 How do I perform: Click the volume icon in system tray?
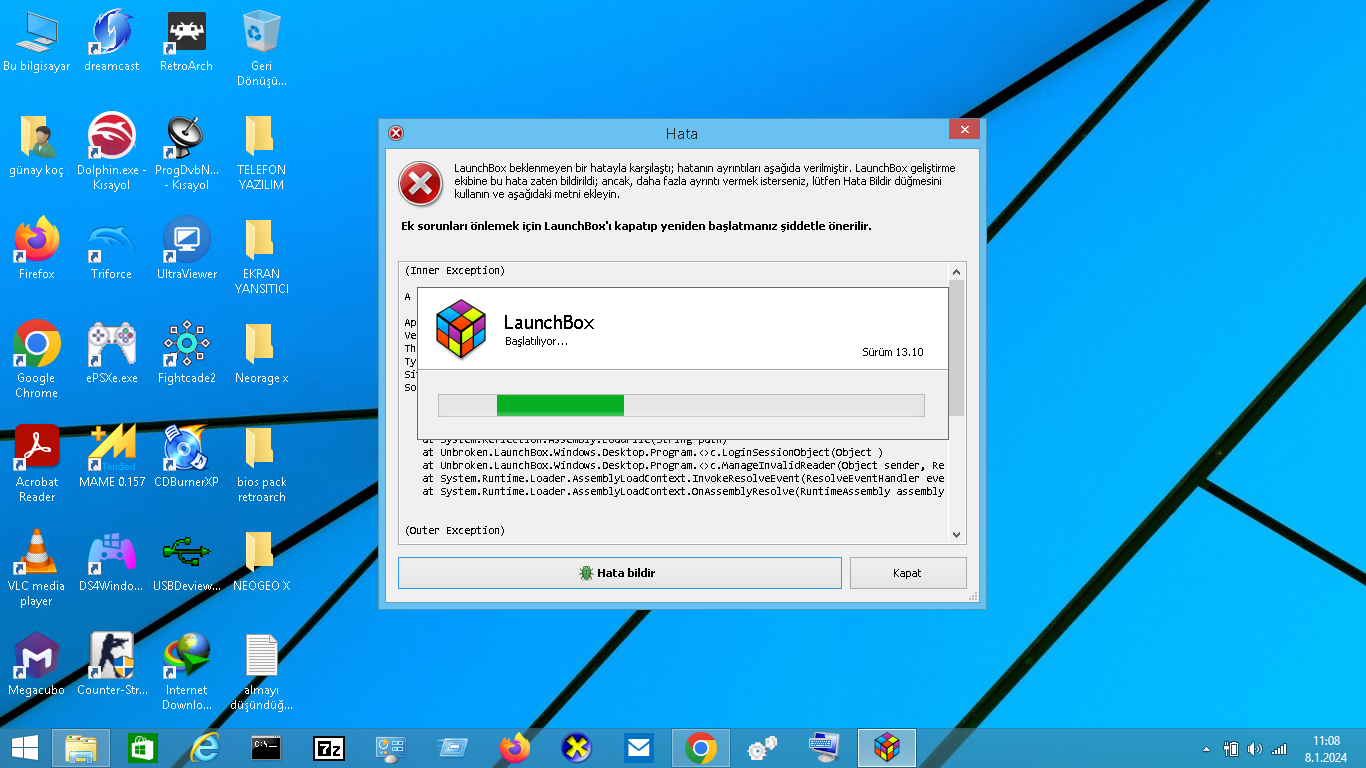tap(1255, 749)
